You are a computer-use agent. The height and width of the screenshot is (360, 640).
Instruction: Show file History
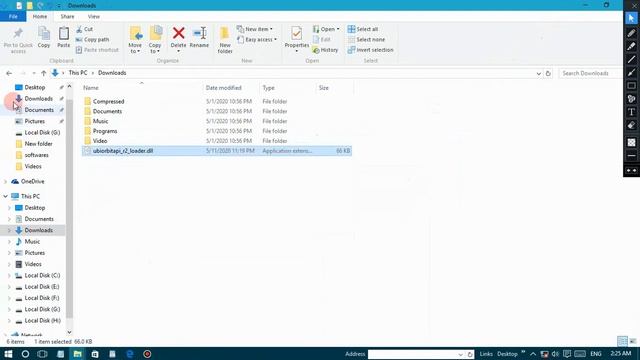pyautogui.click(x=325, y=50)
